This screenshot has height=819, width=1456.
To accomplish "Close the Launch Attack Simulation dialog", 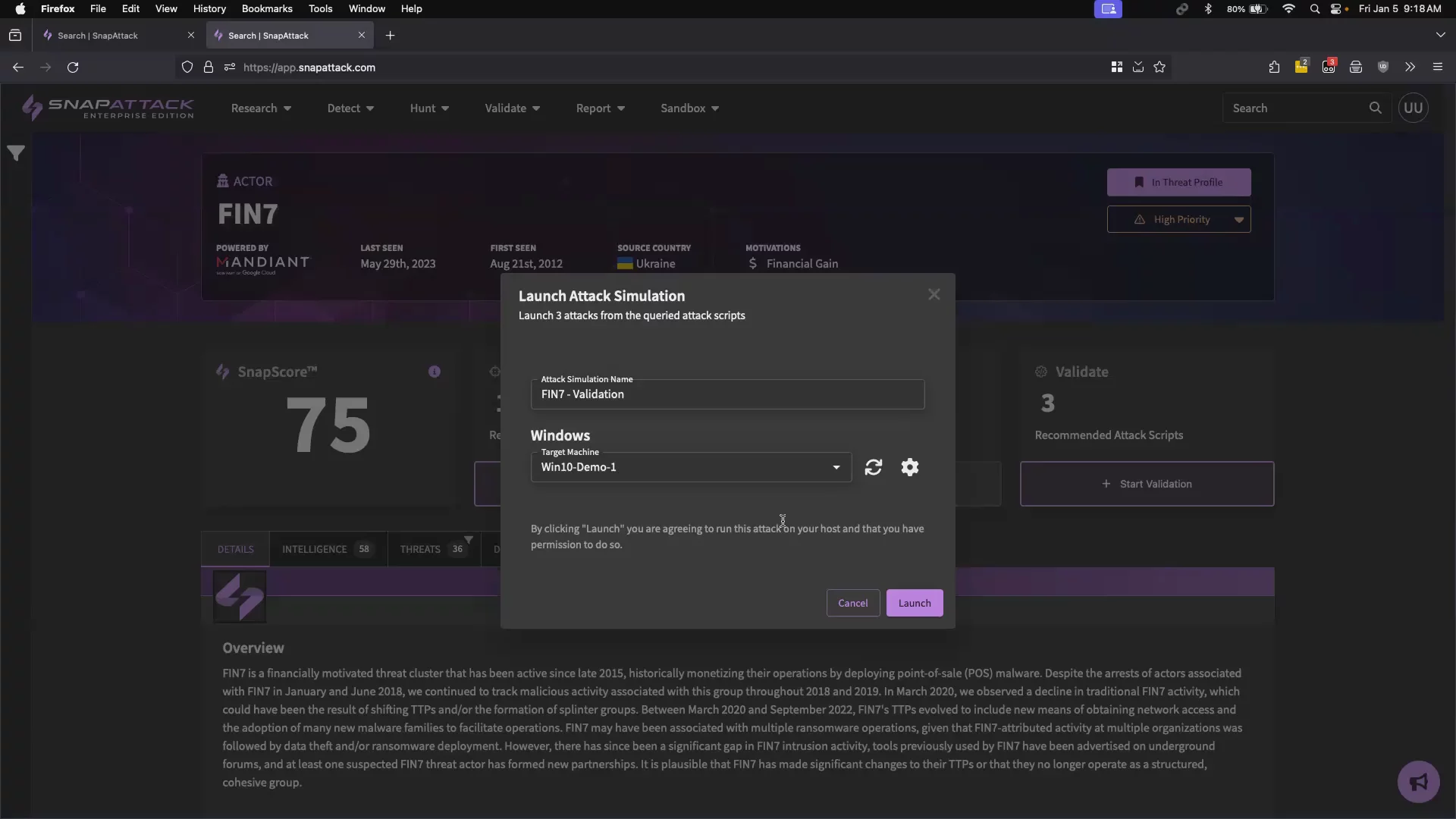I will [934, 294].
